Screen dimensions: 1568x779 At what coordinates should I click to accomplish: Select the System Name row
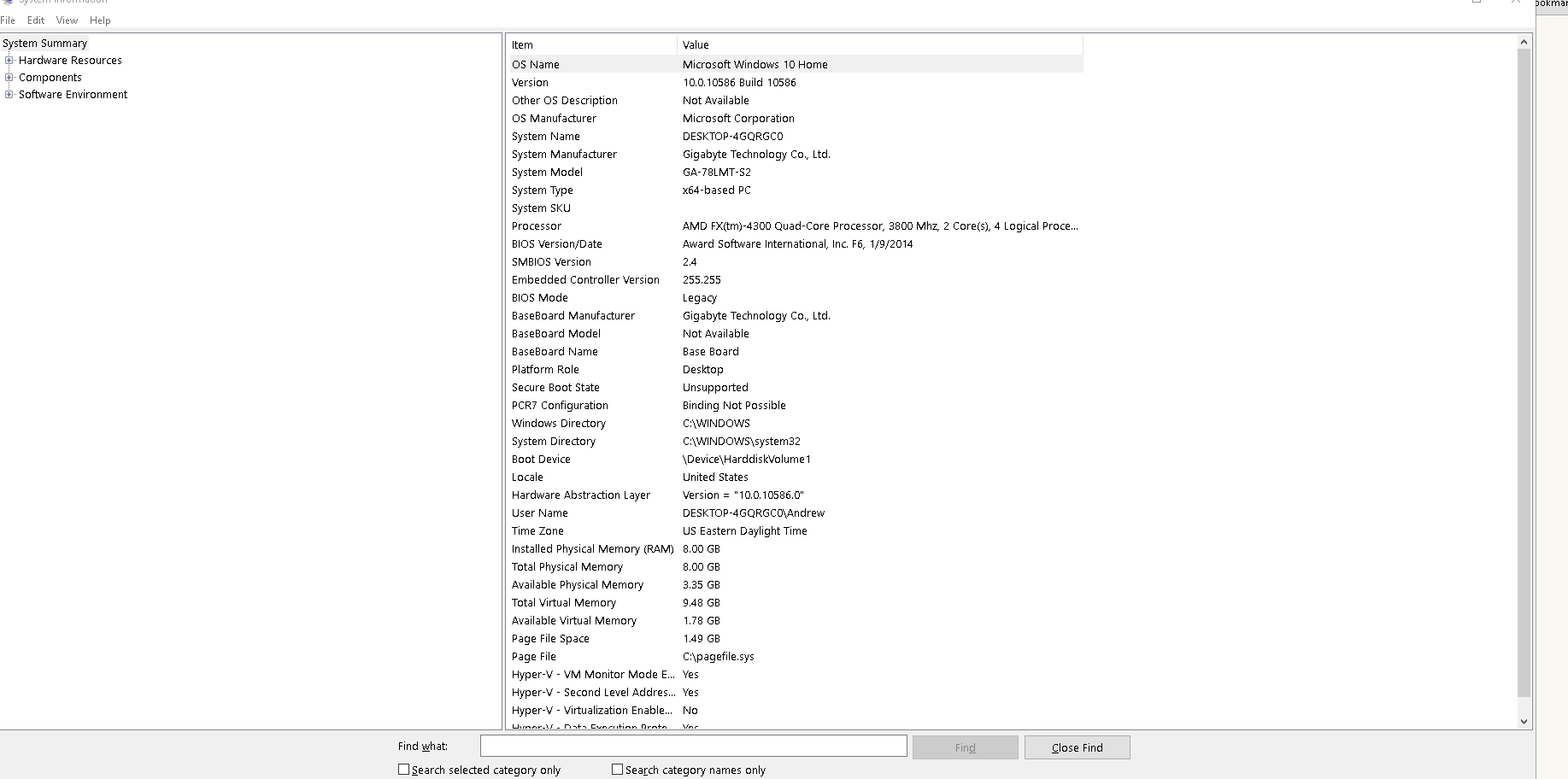click(x=796, y=137)
